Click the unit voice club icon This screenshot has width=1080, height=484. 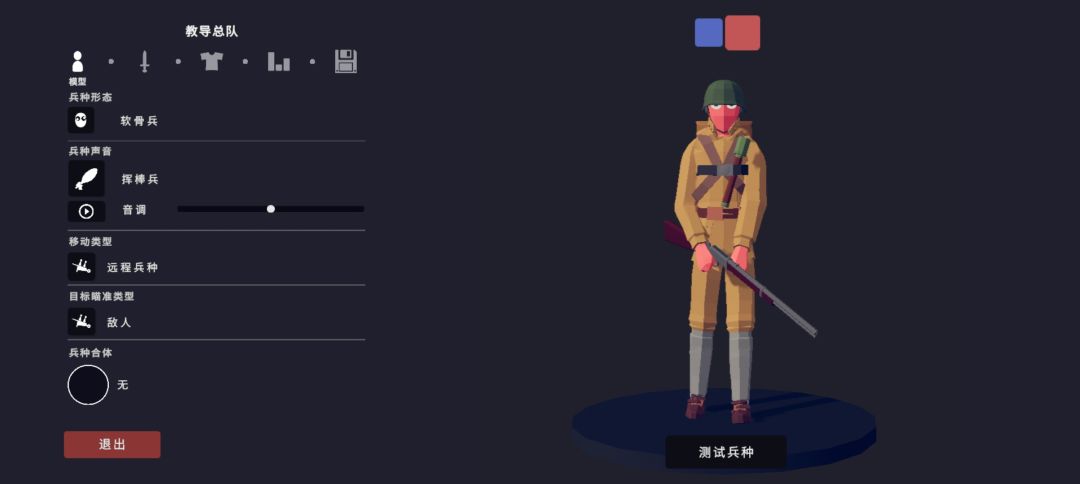coord(87,179)
